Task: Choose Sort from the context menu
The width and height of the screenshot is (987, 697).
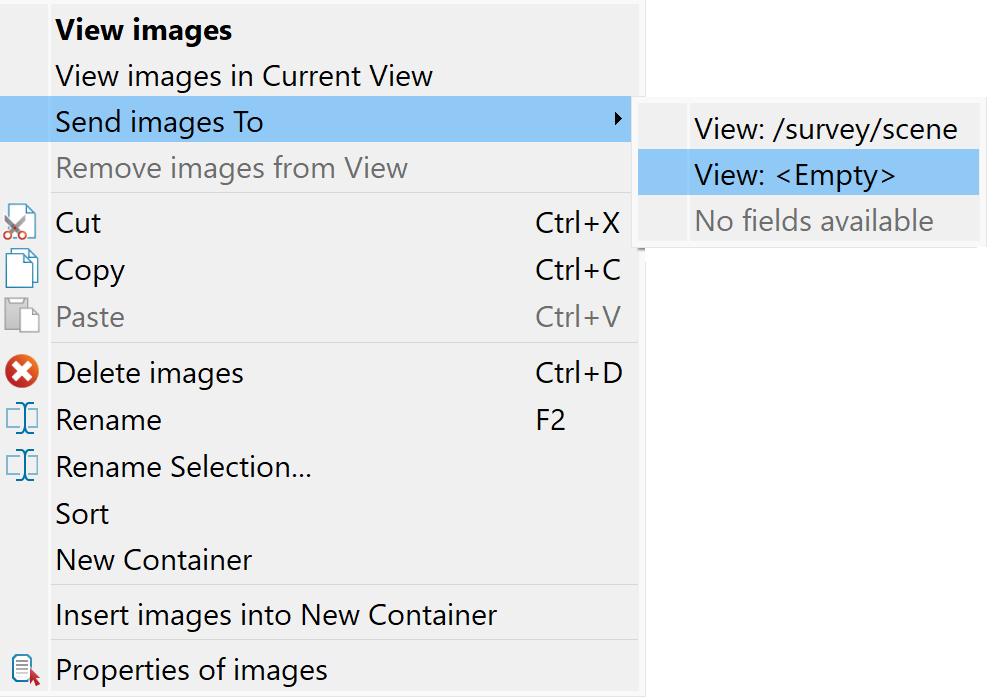Action: [82, 514]
